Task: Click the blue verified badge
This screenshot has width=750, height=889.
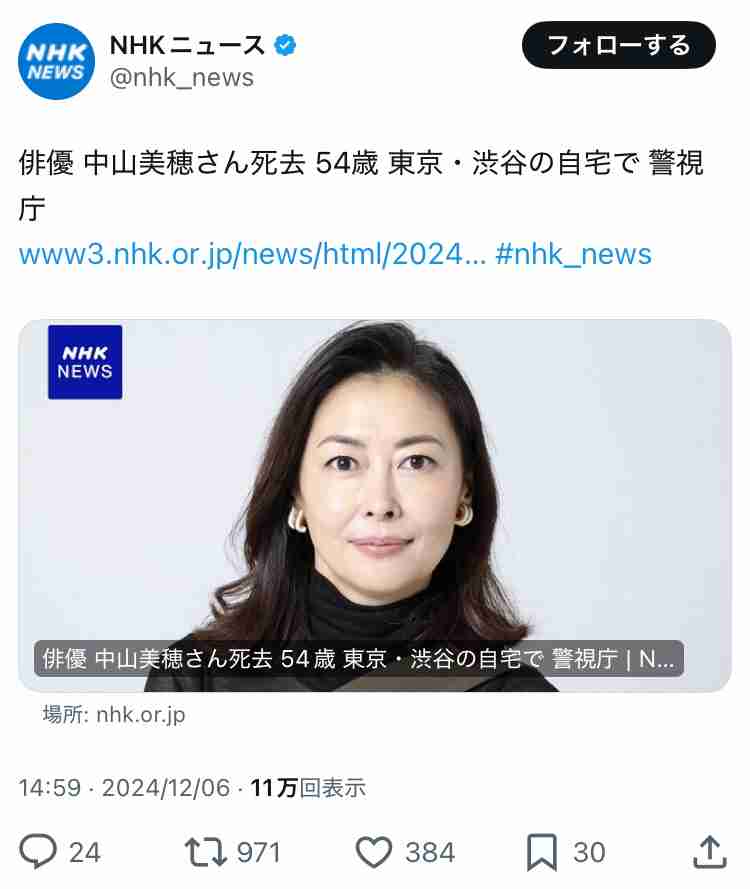Action: click(285, 45)
